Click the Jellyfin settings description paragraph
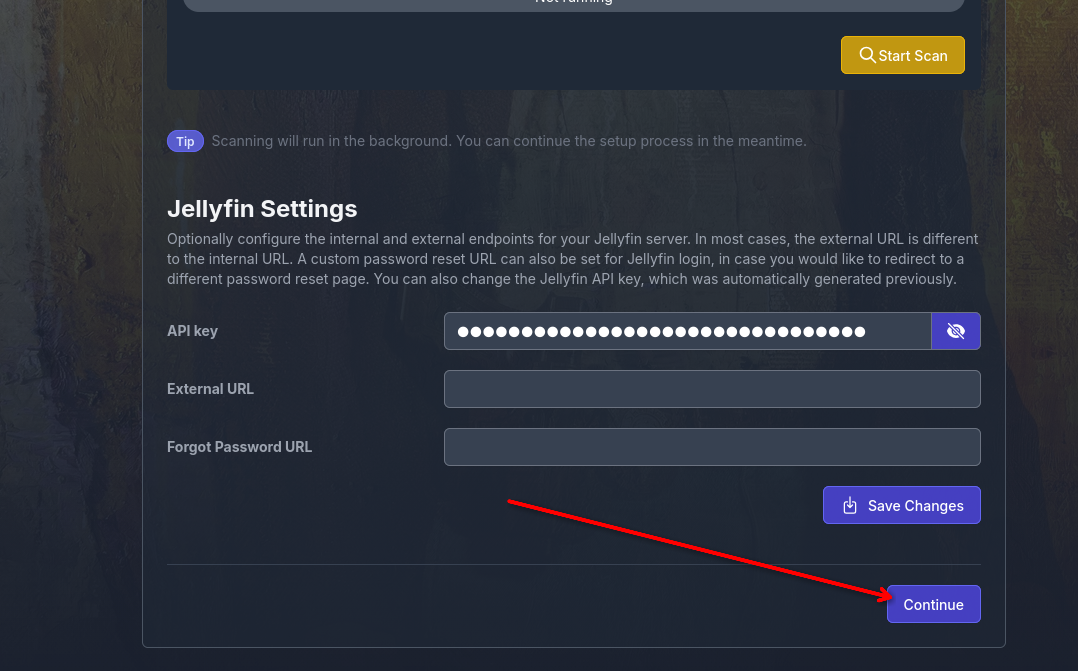Viewport: 1078px width, 671px height. pyautogui.click(x=573, y=259)
